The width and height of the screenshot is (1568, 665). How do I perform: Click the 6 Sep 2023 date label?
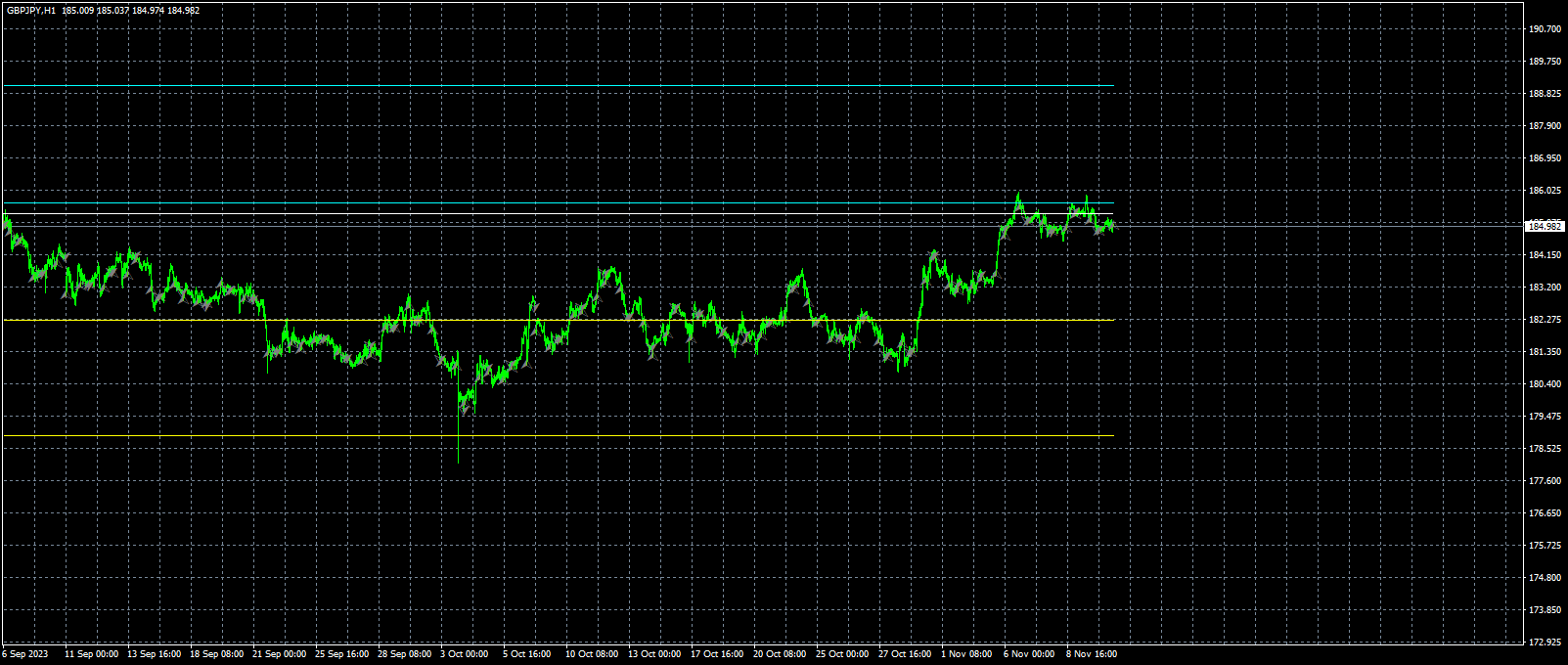pos(25,654)
